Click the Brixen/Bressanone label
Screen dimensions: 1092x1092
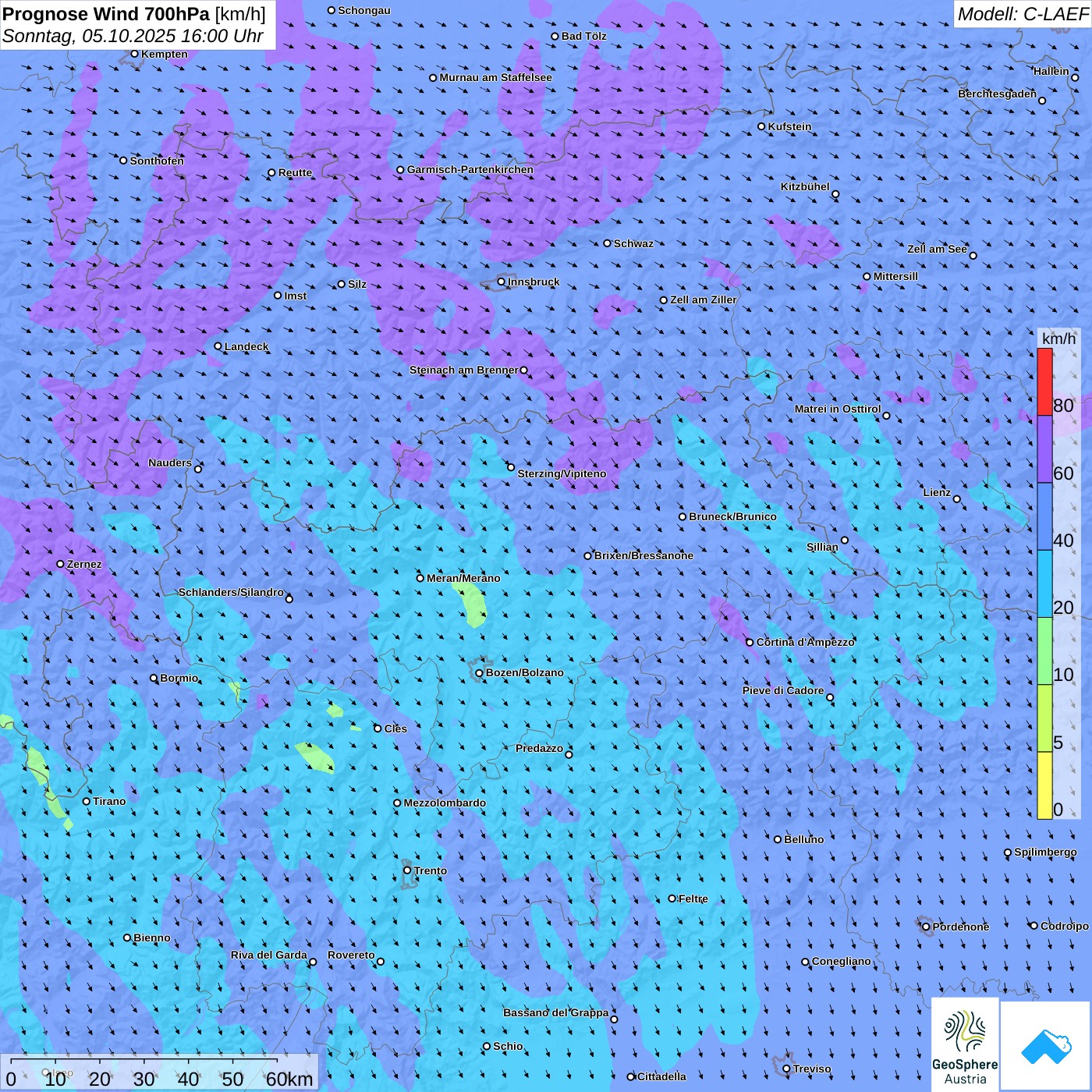pyautogui.click(x=643, y=555)
